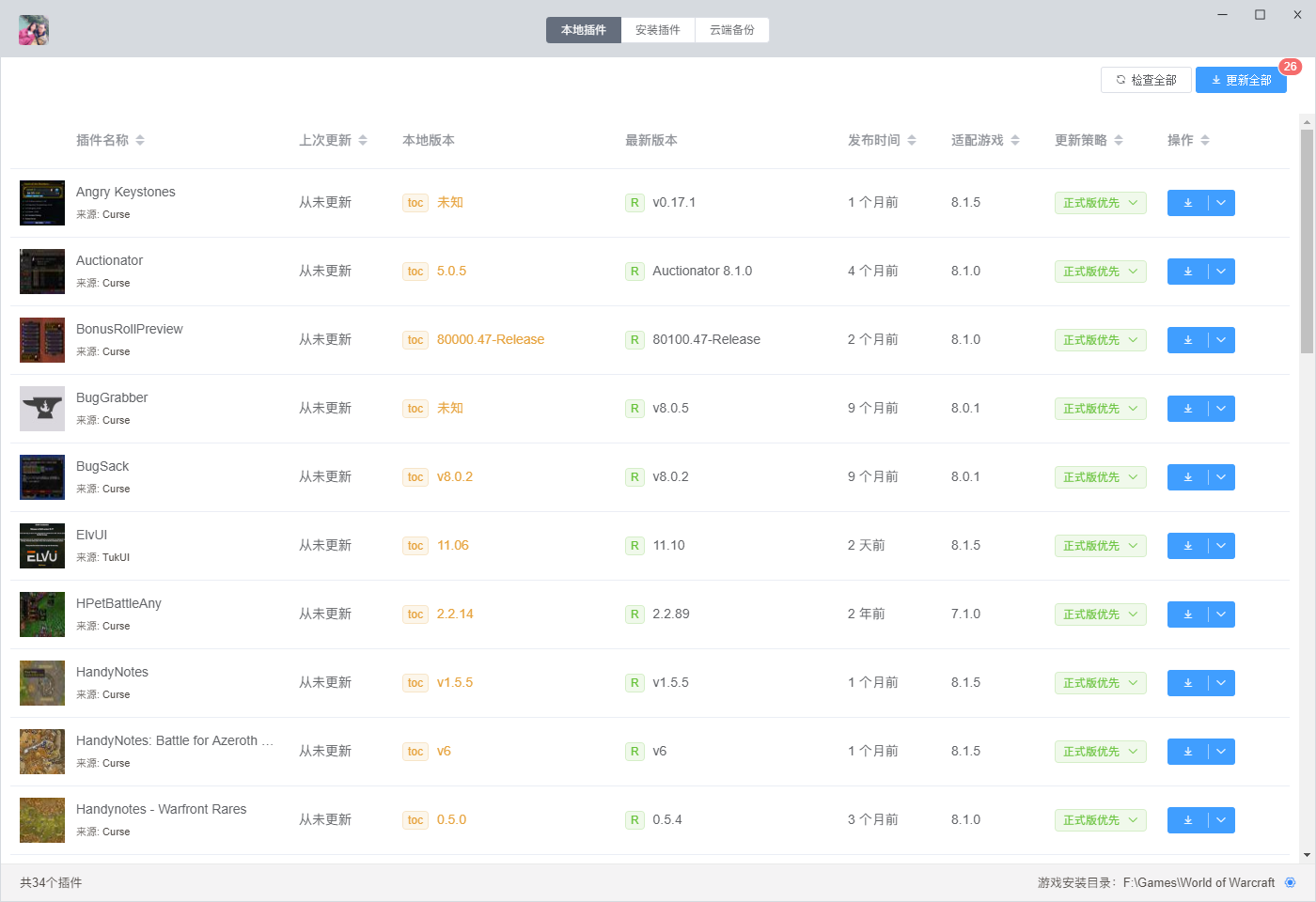This screenshot has width=1316, height=902.
Task: Click the Handynotes - Warfront Rares name
Action: pos(162,809)
